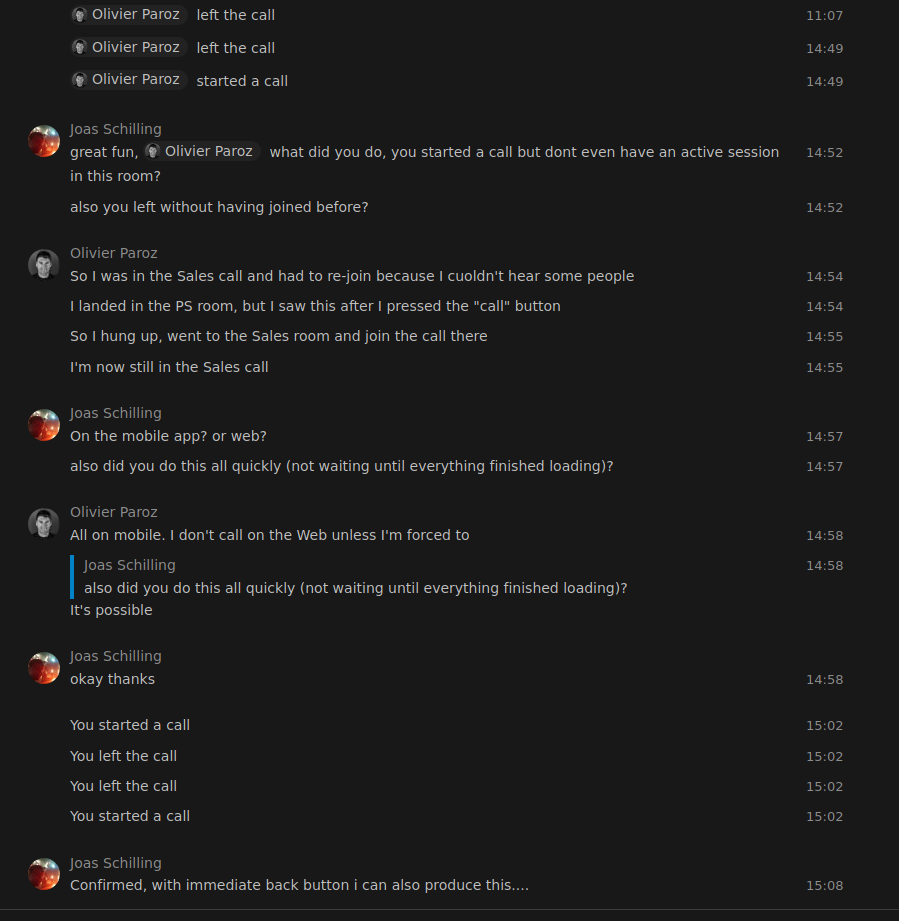Click Olivier Paroz chip in 'started a call' line
The width and height of the screenshot is (899, 921).
click(129, 79)
